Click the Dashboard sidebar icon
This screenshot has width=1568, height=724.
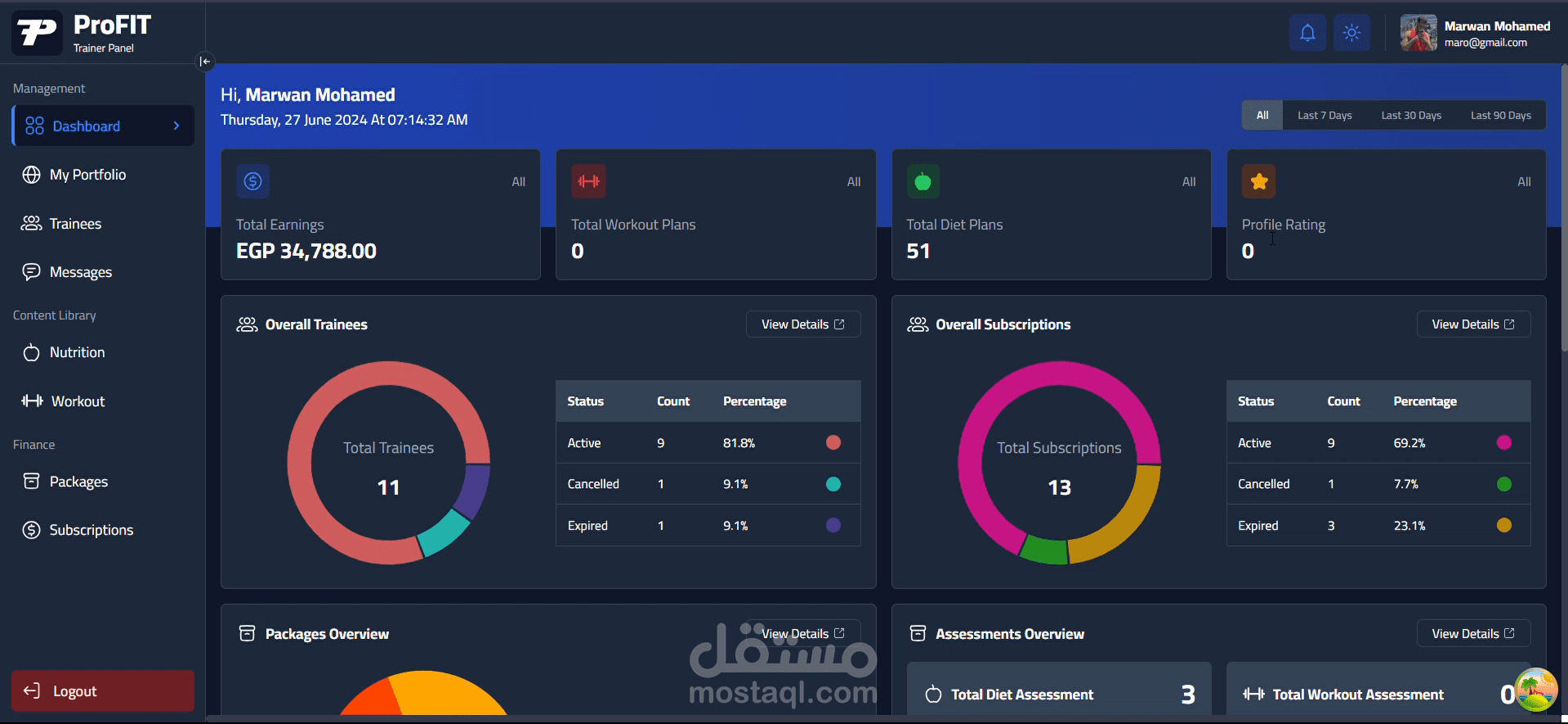34,126
